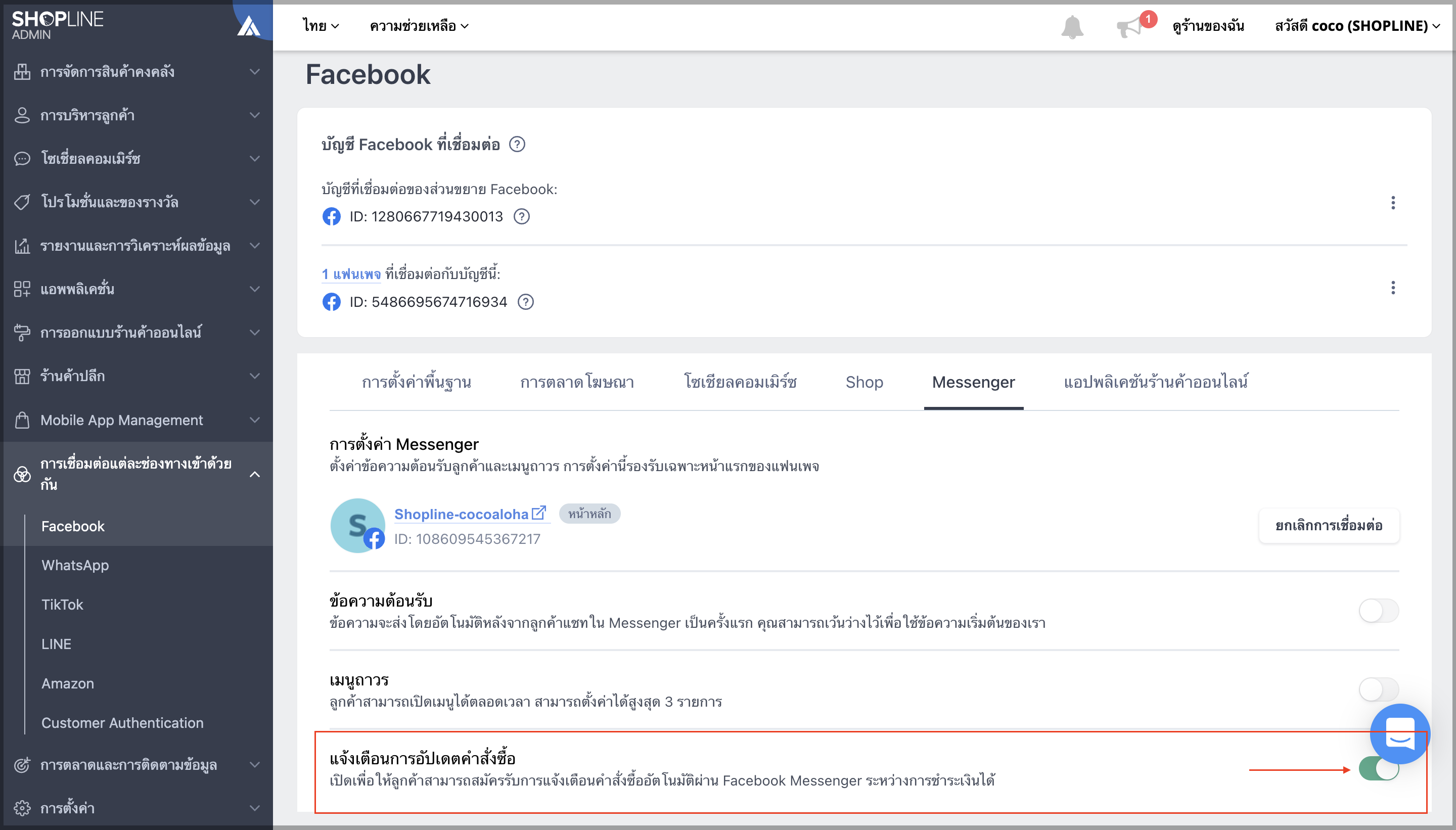Open WhatsApp in the sidebar submenu

(75, 565)
